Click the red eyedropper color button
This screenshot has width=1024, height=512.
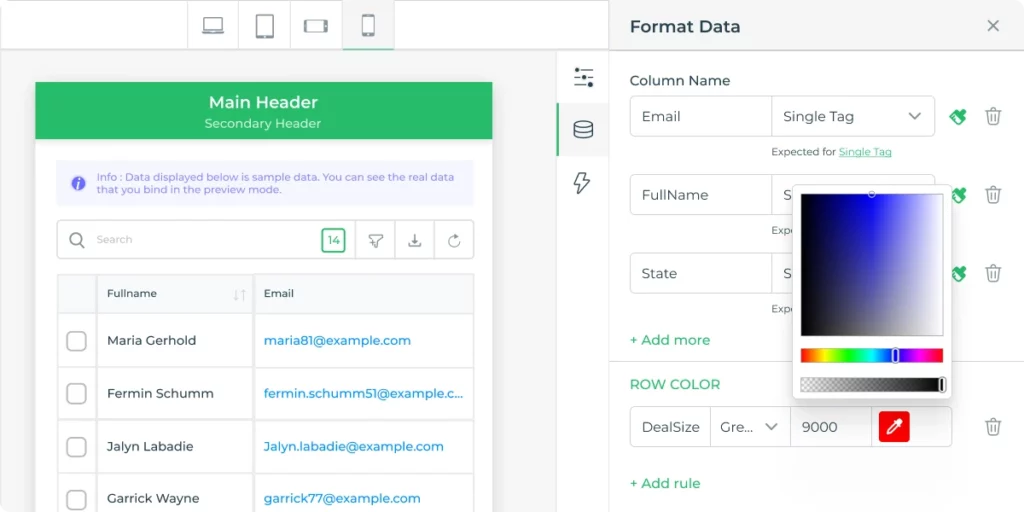[x=894, y=426]
